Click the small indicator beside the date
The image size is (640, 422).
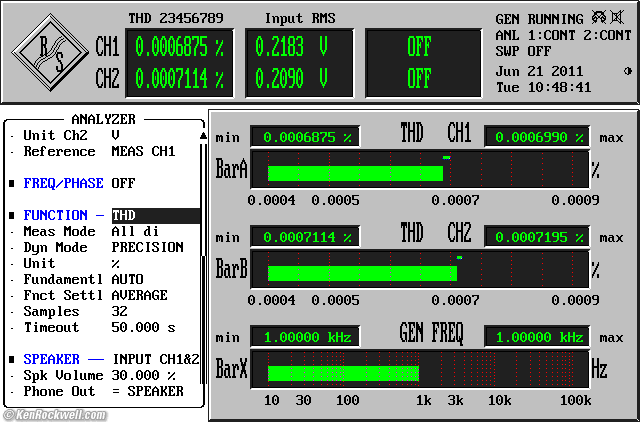click(628, 71)
